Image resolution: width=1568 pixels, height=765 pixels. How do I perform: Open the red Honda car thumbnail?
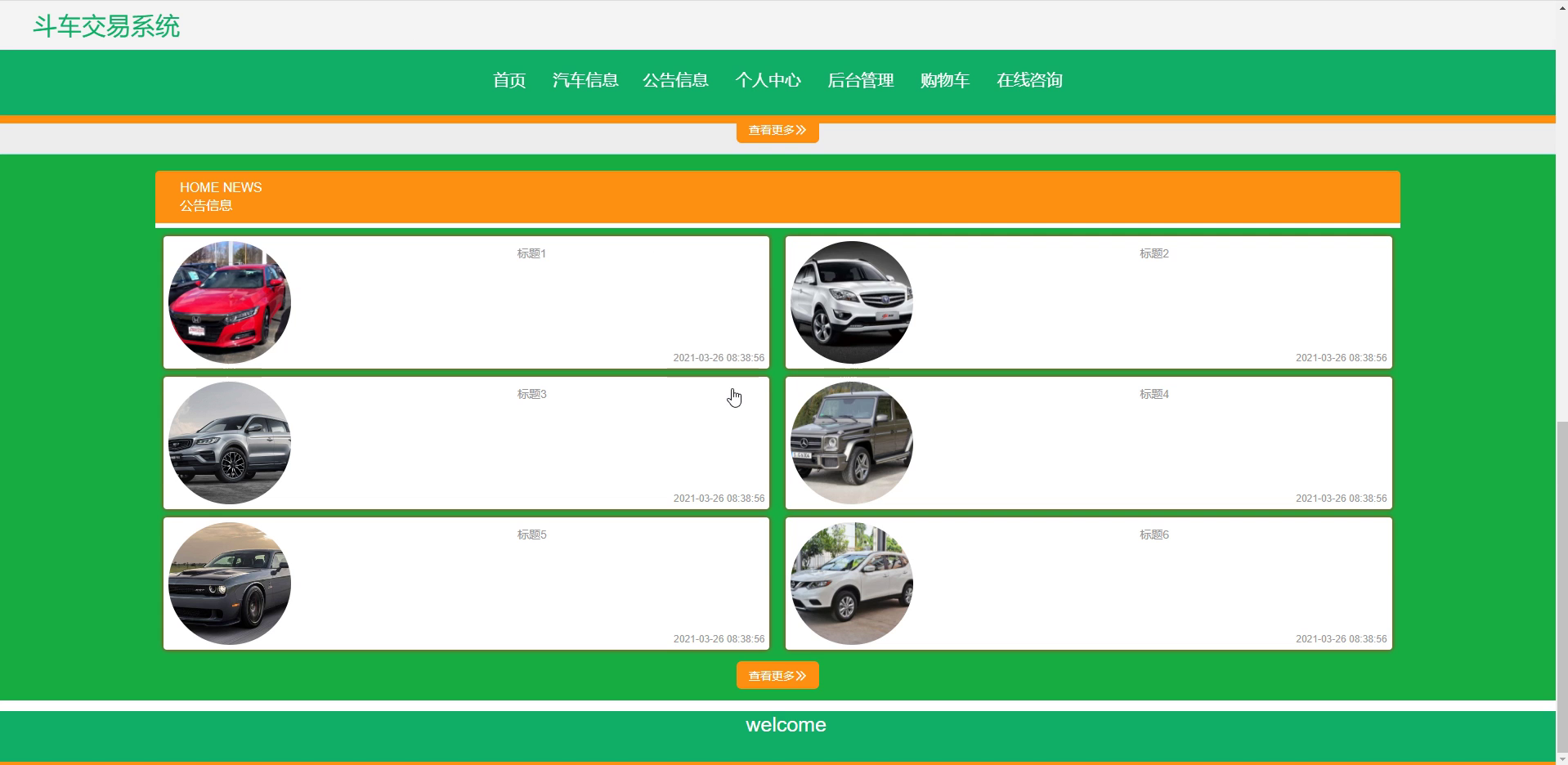click(x=230, y=302)
